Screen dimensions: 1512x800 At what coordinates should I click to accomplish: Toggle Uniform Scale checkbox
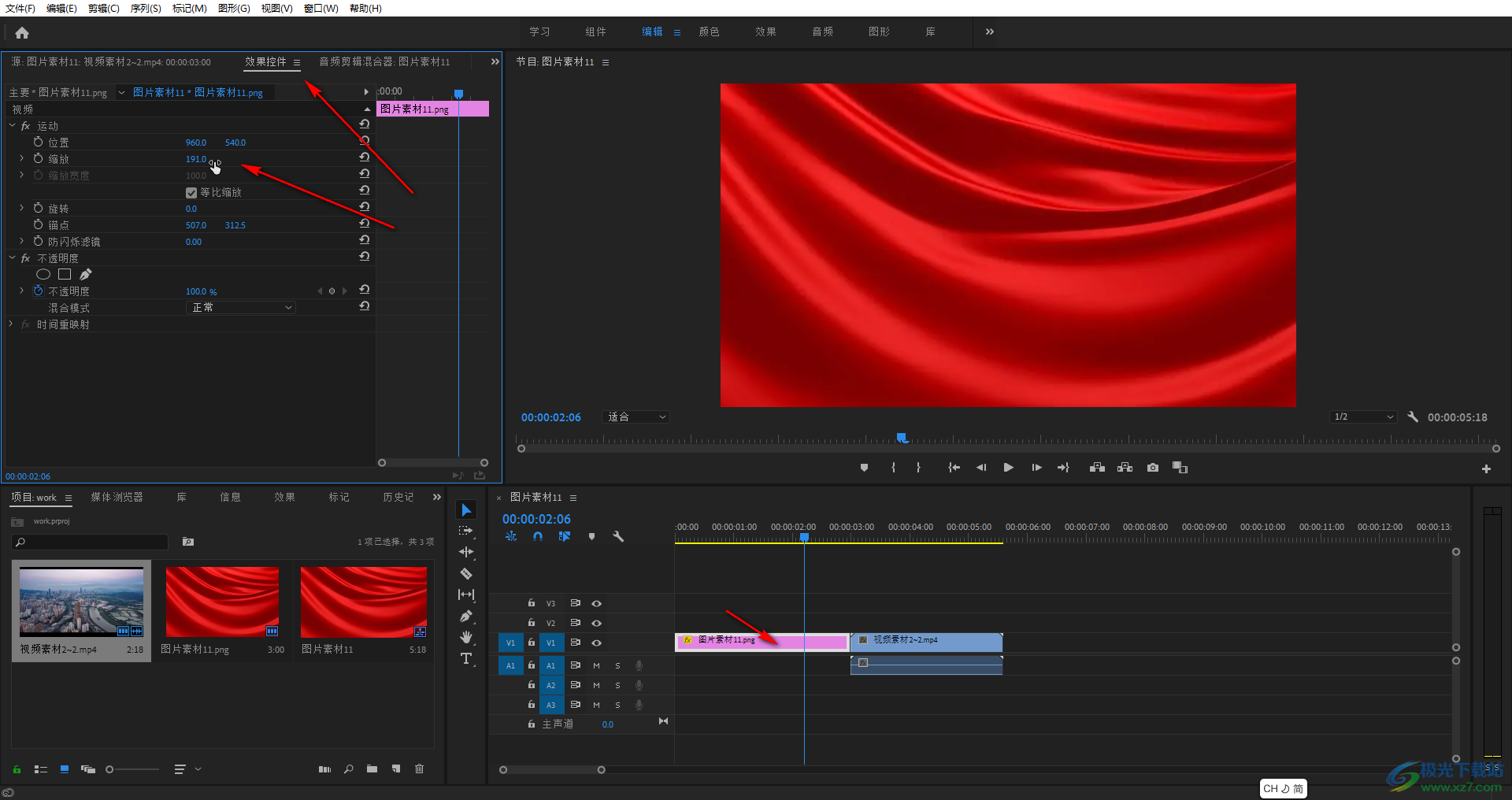pyautogui.click(x=191, y=193)
